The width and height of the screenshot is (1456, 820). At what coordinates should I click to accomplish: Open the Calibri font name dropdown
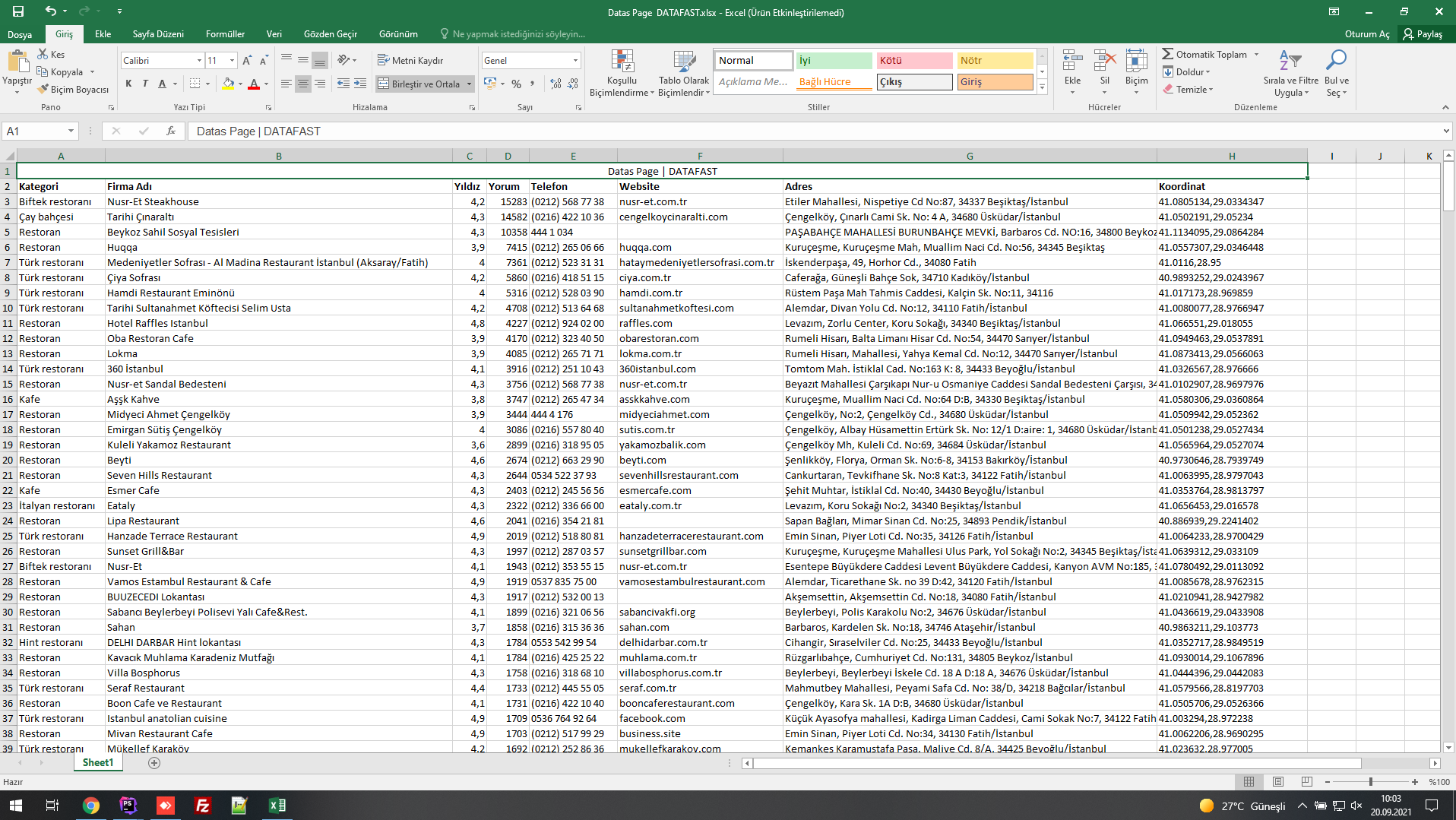tap(199, 61)
